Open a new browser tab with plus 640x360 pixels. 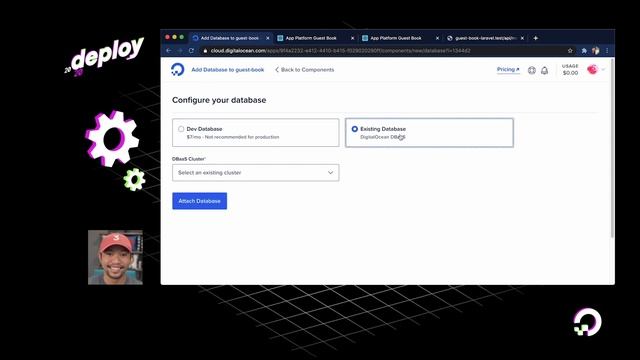[x=536, y=38]
